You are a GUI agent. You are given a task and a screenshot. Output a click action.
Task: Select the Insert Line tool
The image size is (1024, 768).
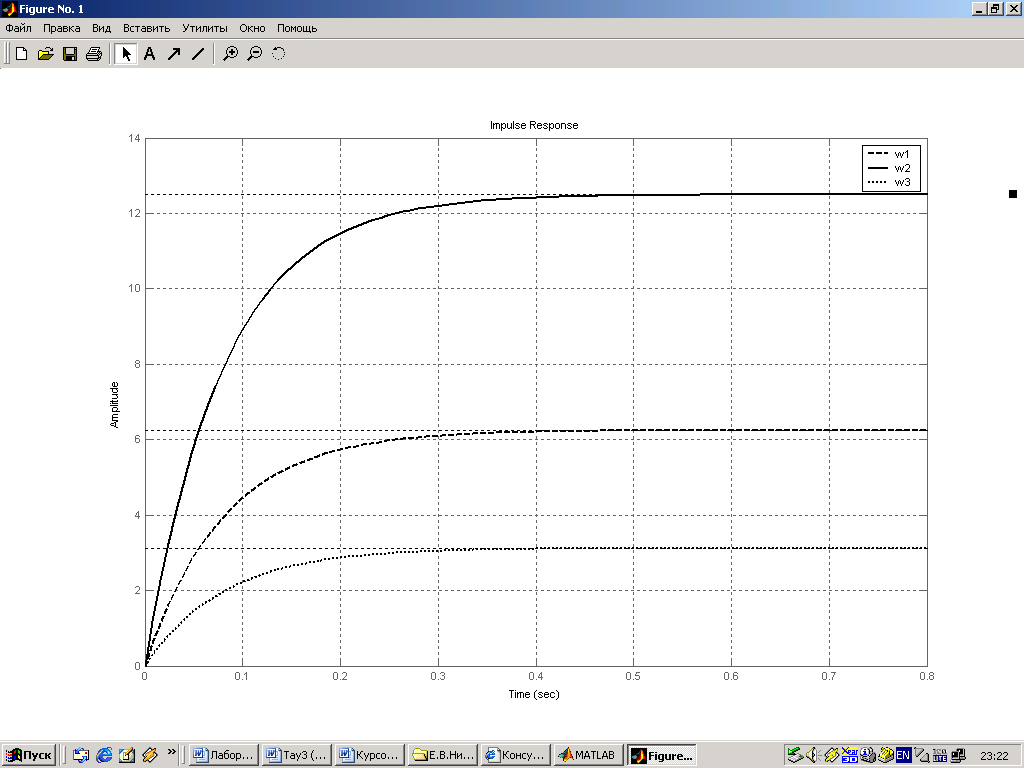click(198, 54)
